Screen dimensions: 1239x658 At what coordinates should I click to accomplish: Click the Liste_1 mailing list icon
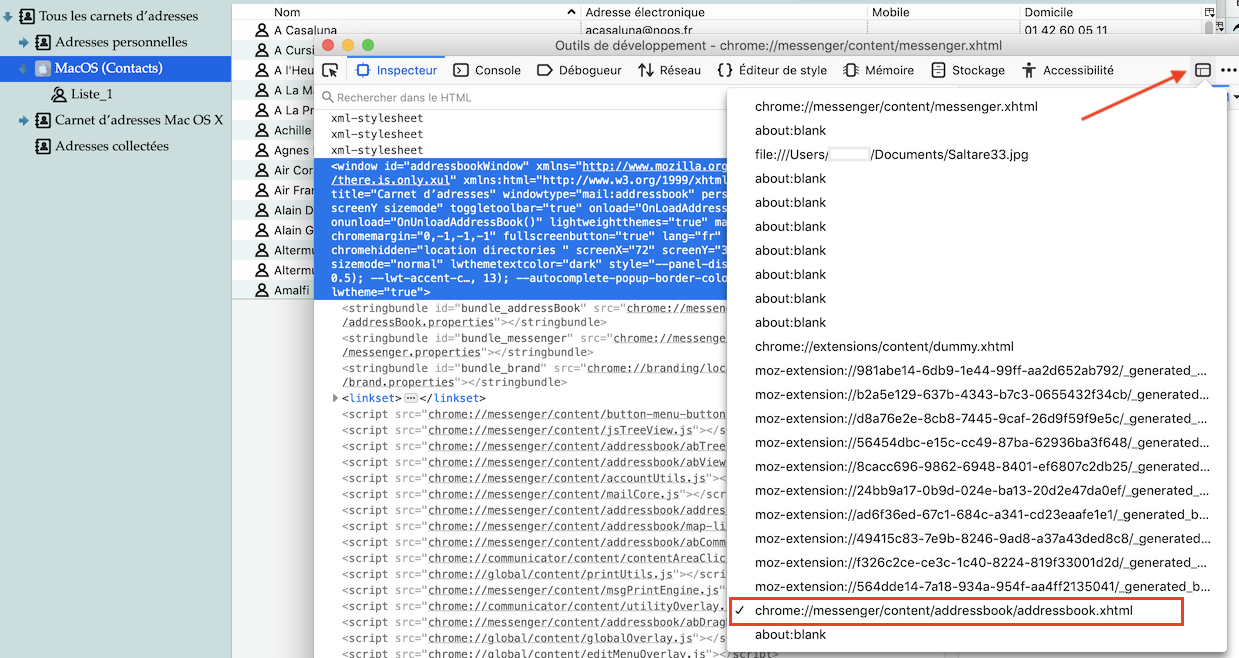coord(59,94)
